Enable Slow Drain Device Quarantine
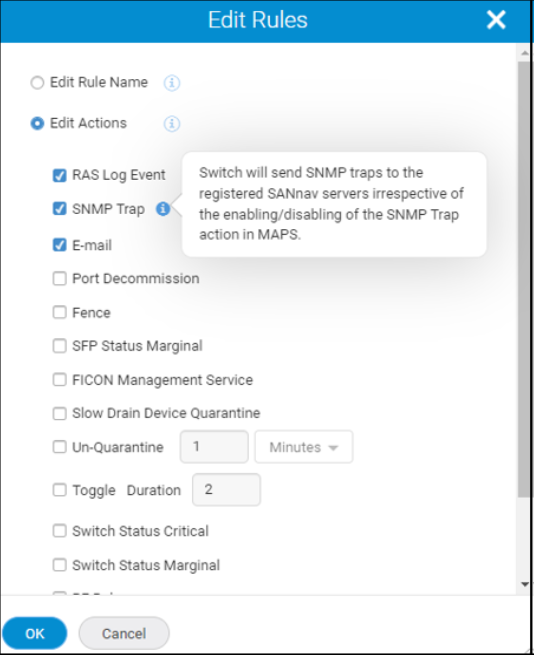The width and height of the screenshot is (534, 656). tap(59, 413)
